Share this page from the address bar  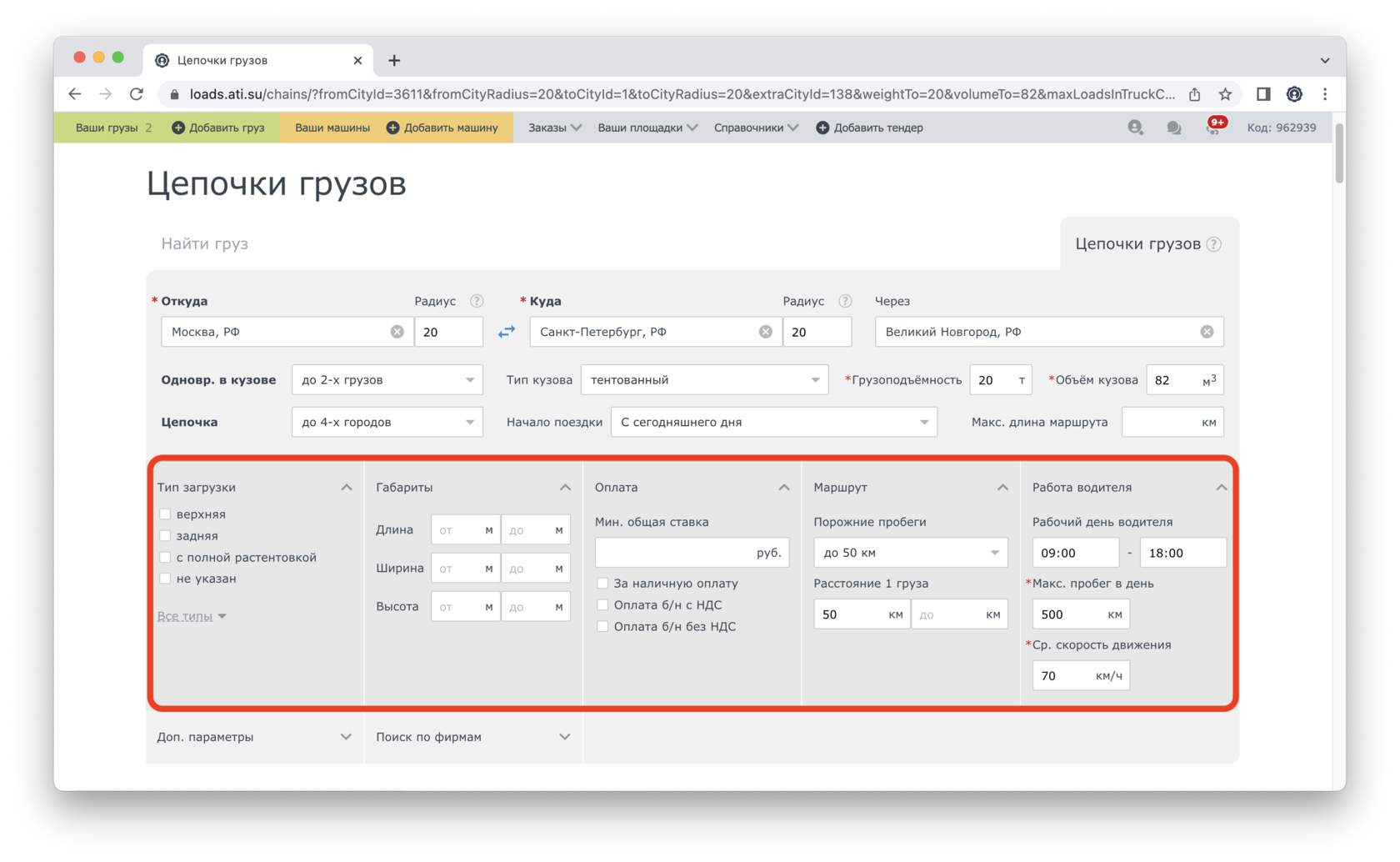[x=1194, y=94]
